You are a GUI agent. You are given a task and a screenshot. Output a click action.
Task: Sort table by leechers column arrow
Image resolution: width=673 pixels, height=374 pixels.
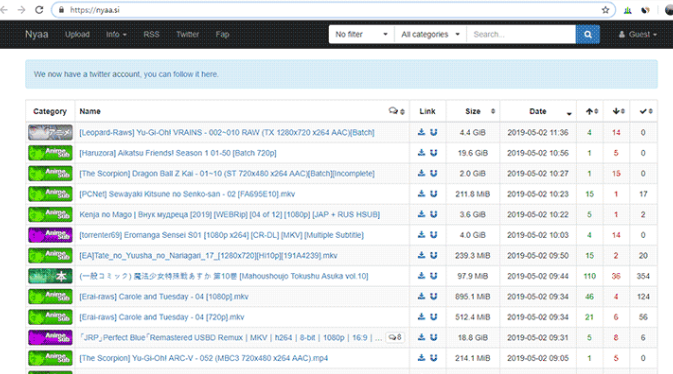pos(618,111)
